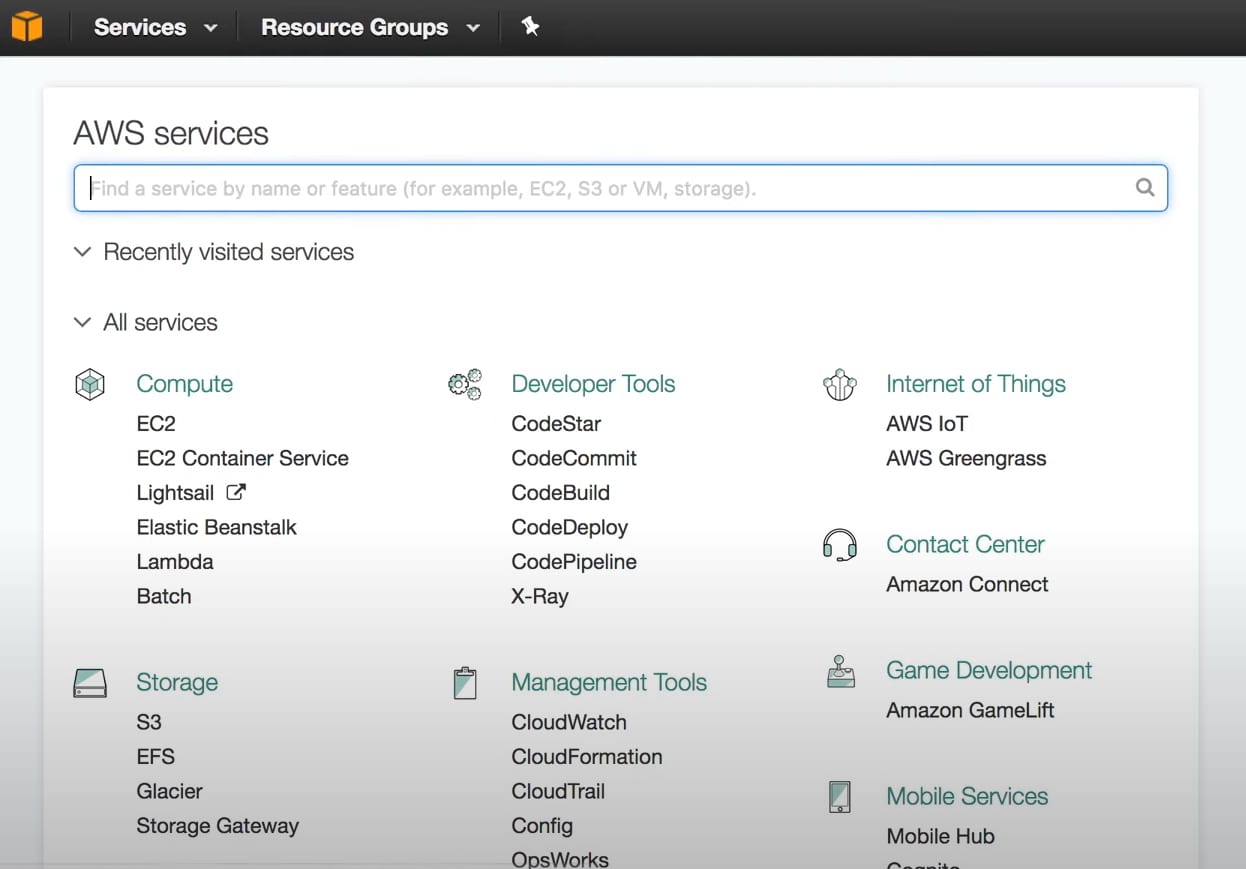Click the magnifier search icon
The image size is (1246, 869).
click(1145, 187)
